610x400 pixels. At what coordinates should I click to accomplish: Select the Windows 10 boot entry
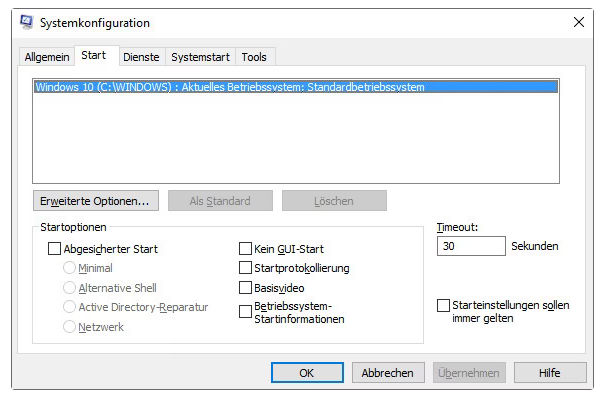[x=296, y=87]
